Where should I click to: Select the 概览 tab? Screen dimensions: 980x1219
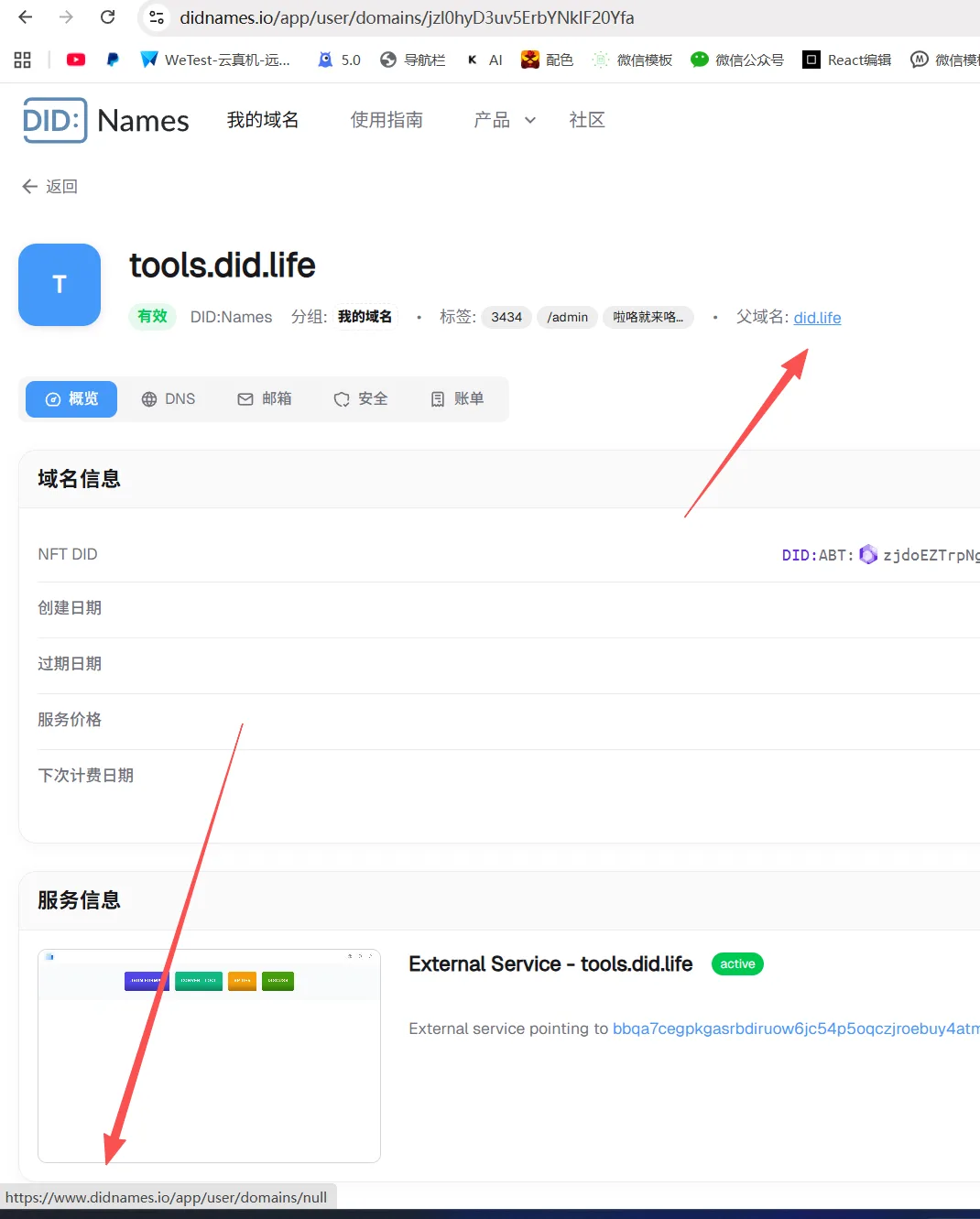[x=71, y=399]
